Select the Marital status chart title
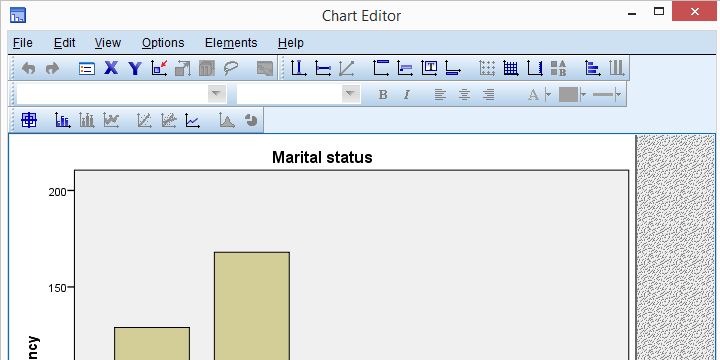Image resolution: width=720 pixels, height=360 pixels. [x=322, y=158]
